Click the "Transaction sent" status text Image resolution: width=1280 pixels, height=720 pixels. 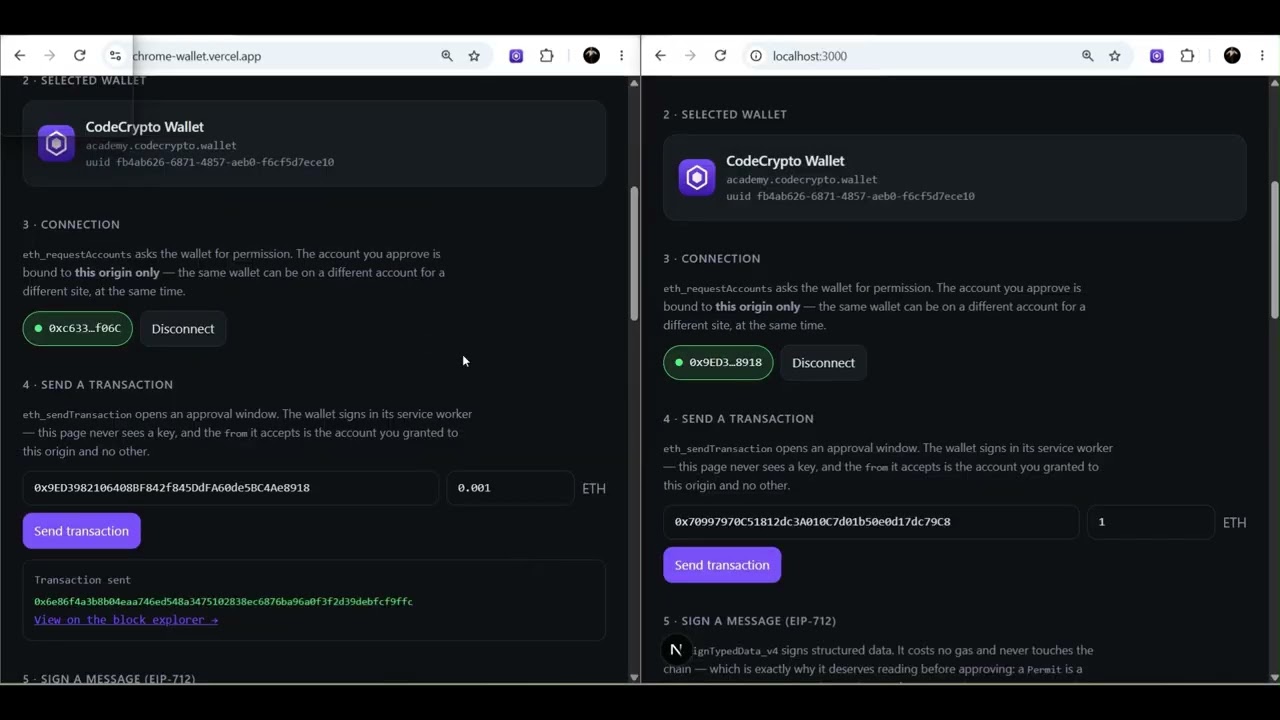click(82, 580)
